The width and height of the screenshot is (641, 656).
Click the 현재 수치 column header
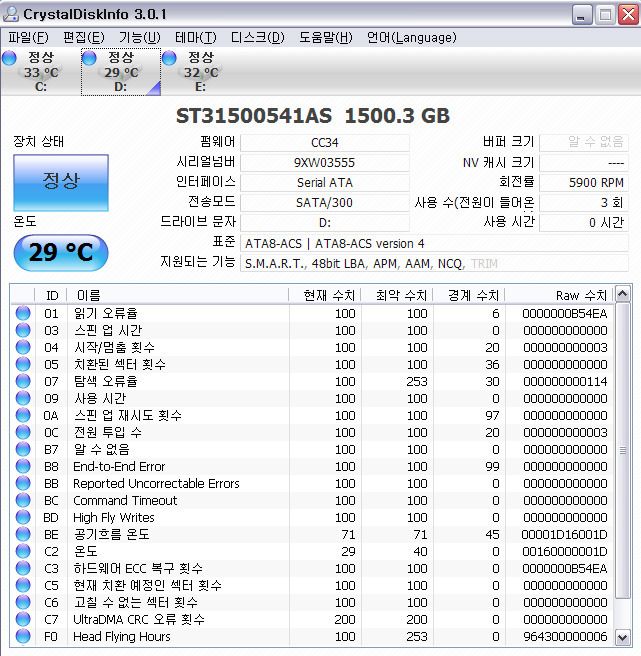point(325,296)
